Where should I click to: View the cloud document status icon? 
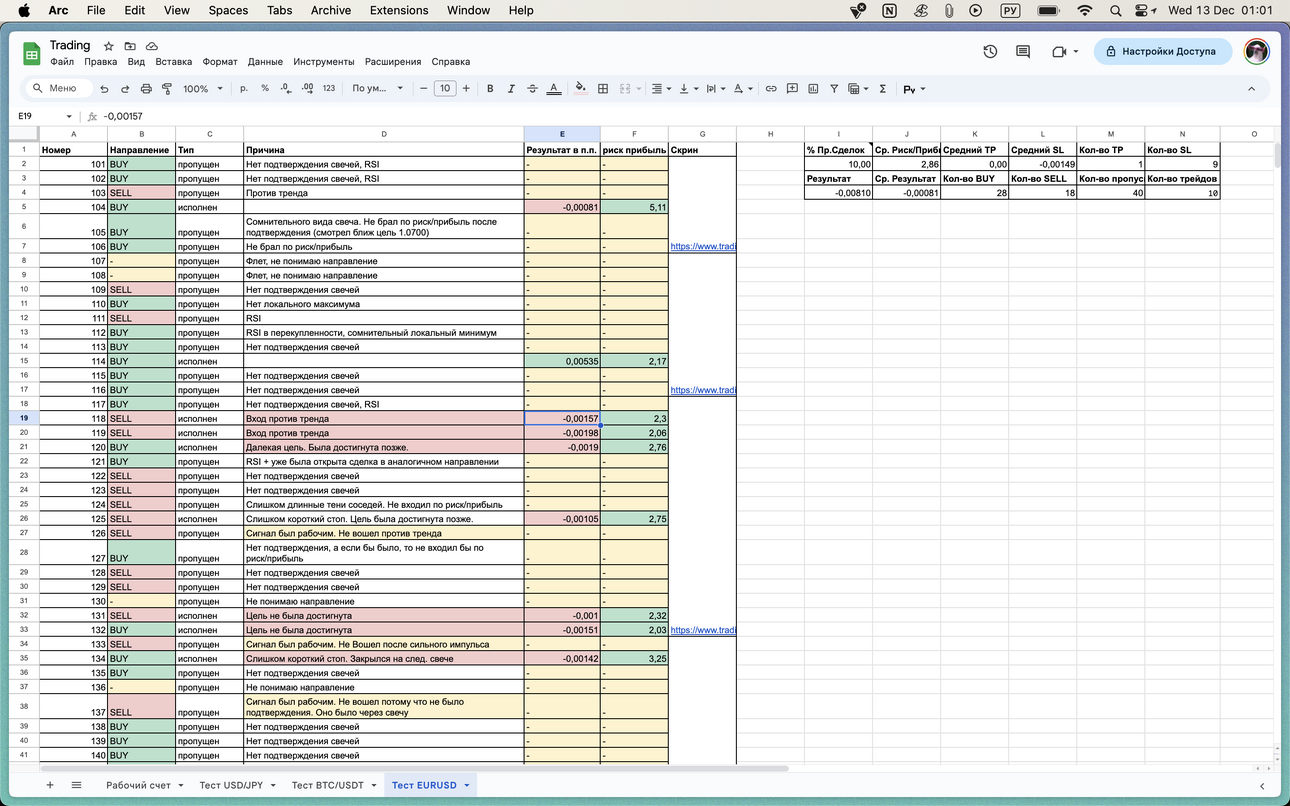(152, 46)
